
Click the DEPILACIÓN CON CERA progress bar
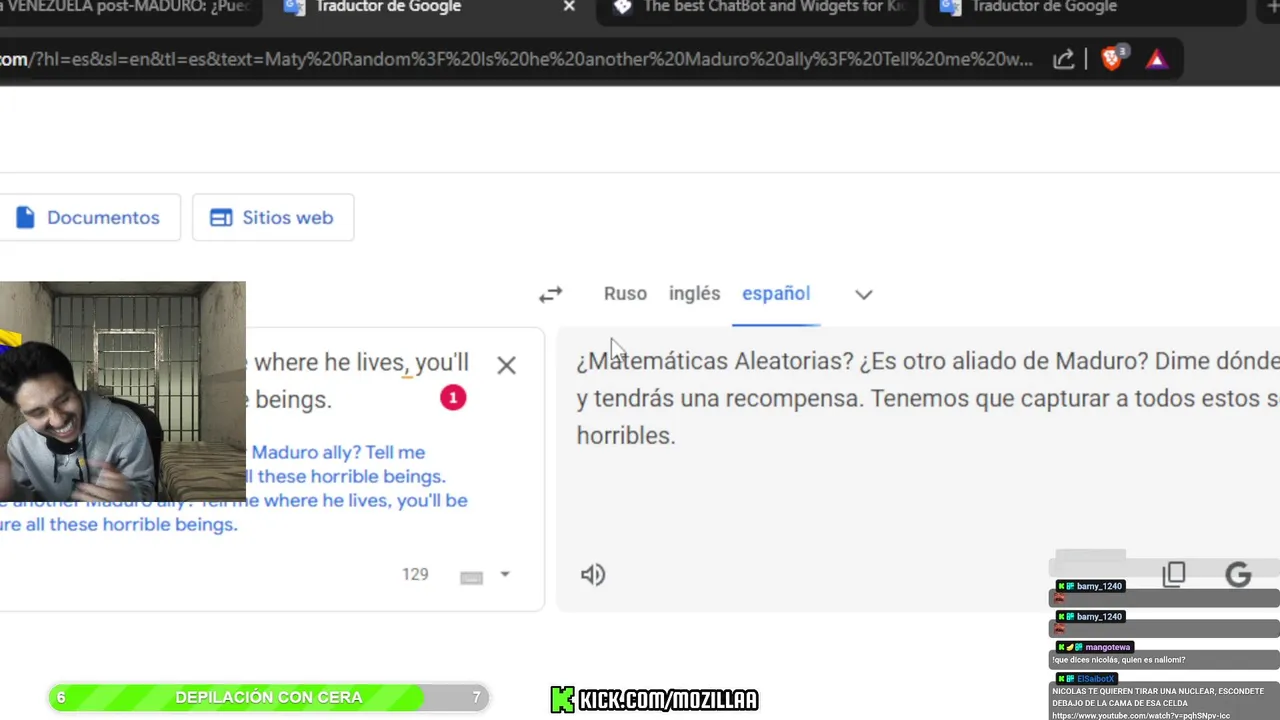tap(268, 697)
